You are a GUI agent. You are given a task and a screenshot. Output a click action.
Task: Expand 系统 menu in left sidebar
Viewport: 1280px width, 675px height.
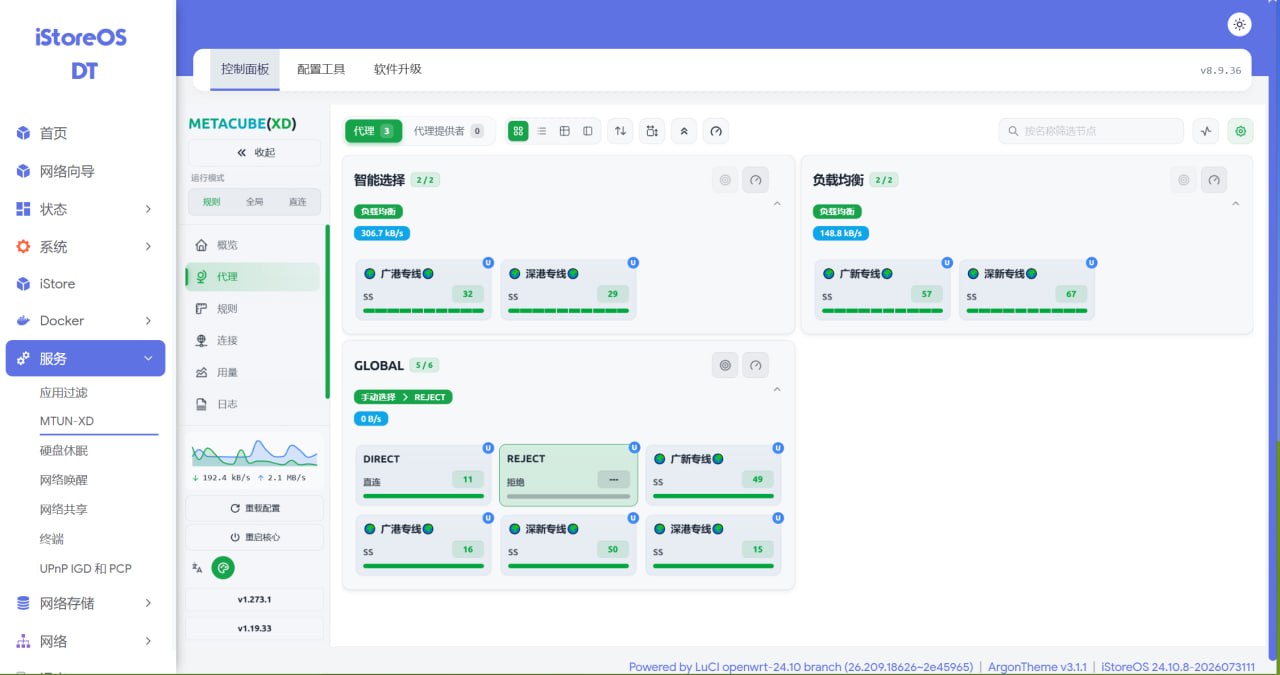85,246
